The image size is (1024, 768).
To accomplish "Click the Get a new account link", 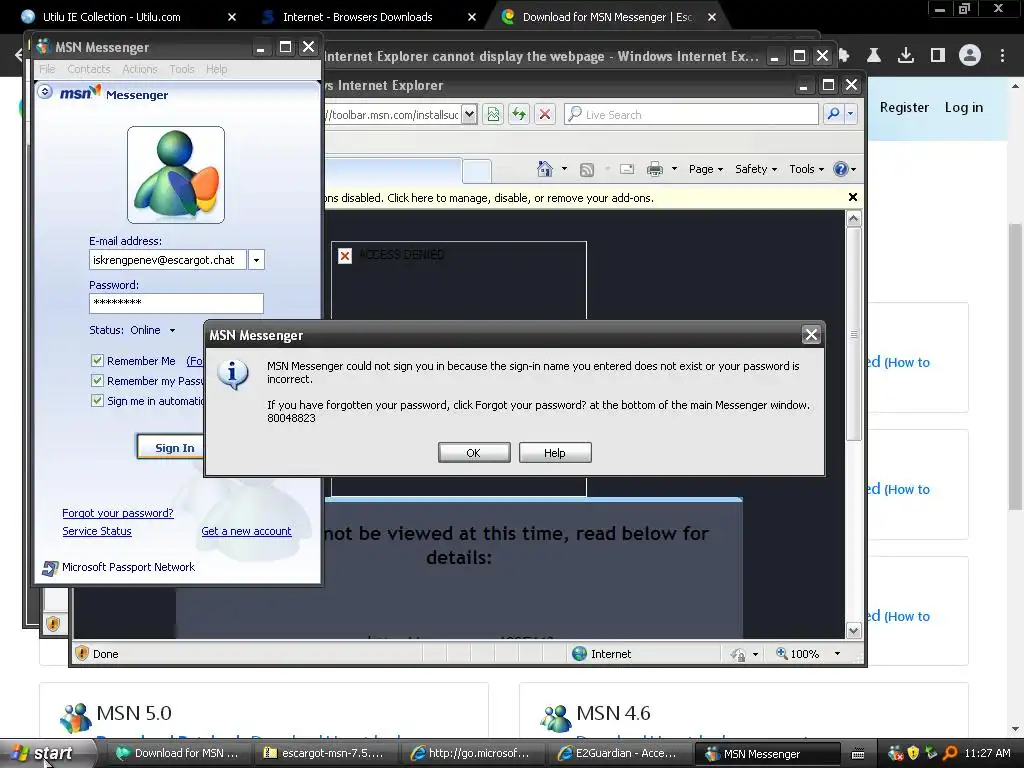I will click(x=246, y=531).
